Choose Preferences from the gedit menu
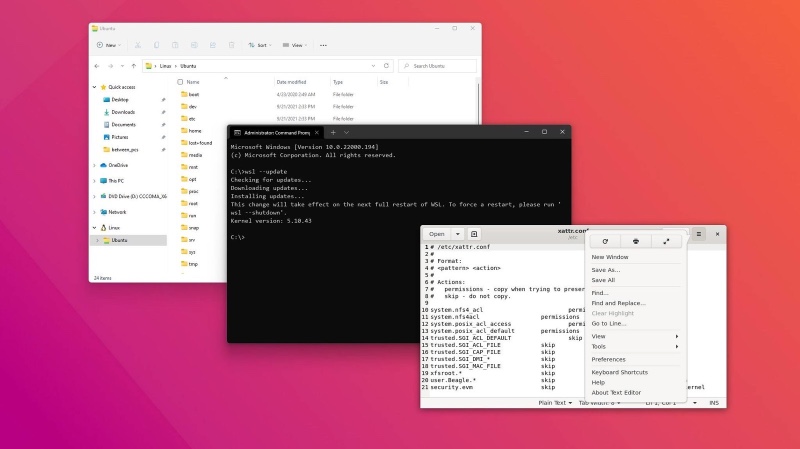Image resolution: width=800 pixels, height=449 pixels. tap(608, 359)
